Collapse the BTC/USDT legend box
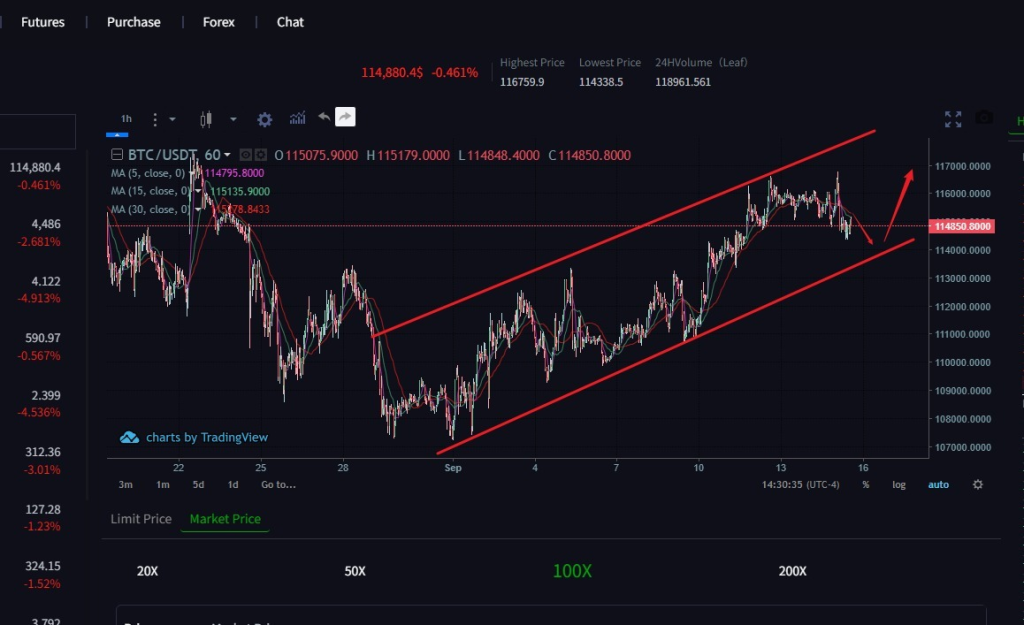 (117, 155)
